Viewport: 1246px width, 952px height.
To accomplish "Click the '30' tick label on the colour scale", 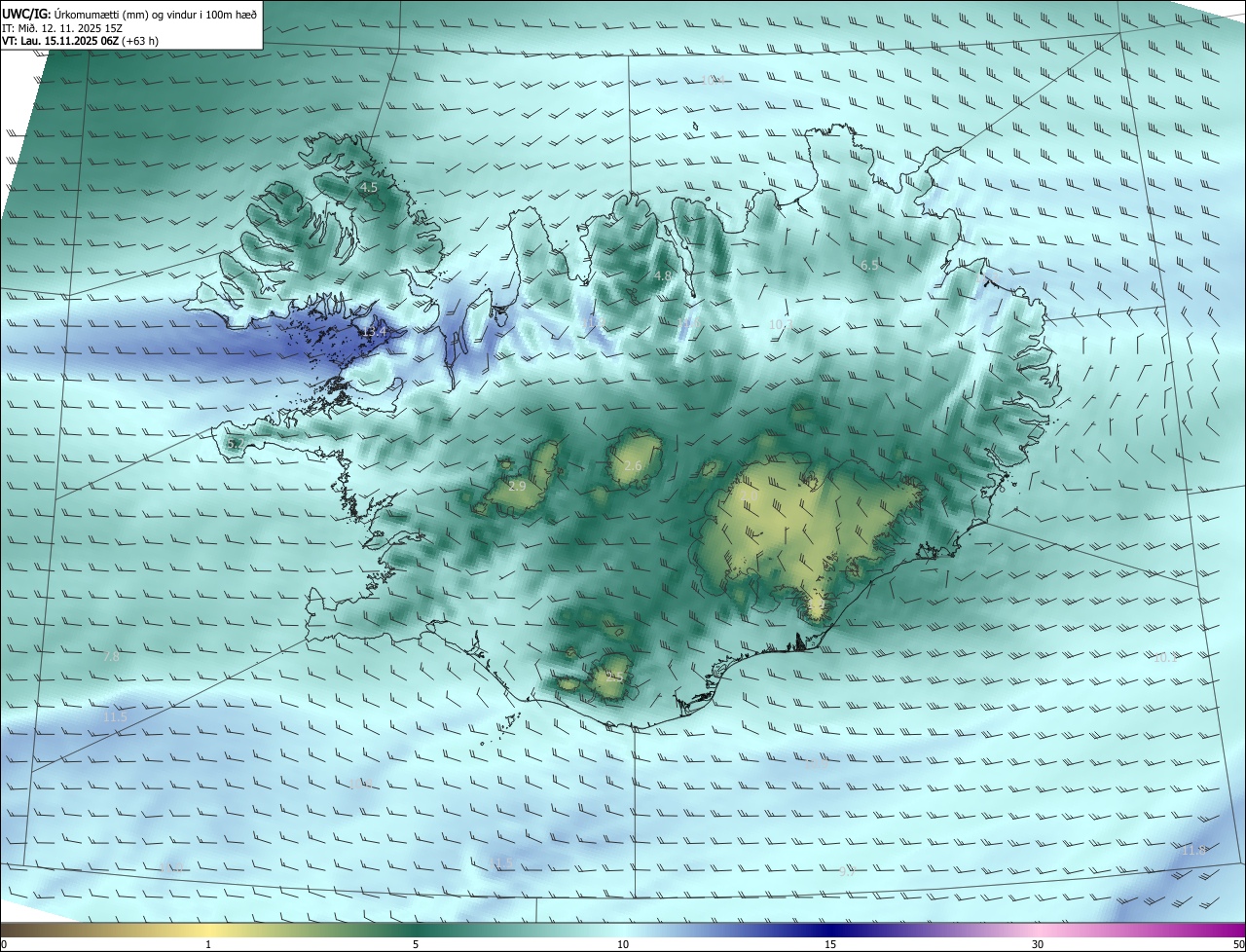I will [x=1038, y=945].
